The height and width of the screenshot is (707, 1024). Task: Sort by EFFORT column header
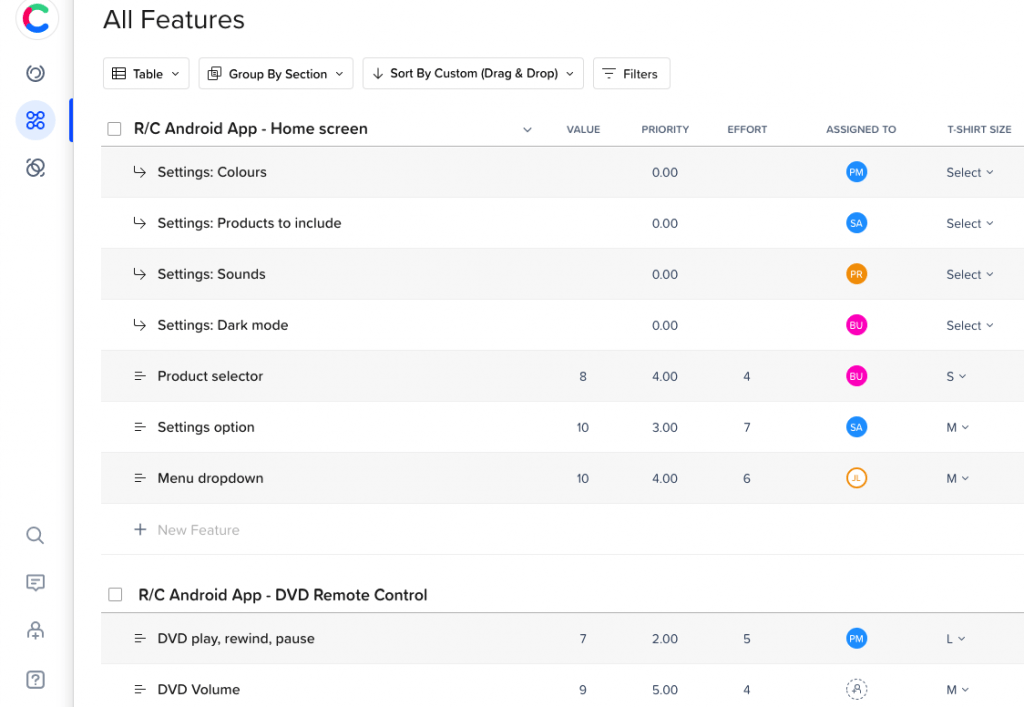[747, 129]
